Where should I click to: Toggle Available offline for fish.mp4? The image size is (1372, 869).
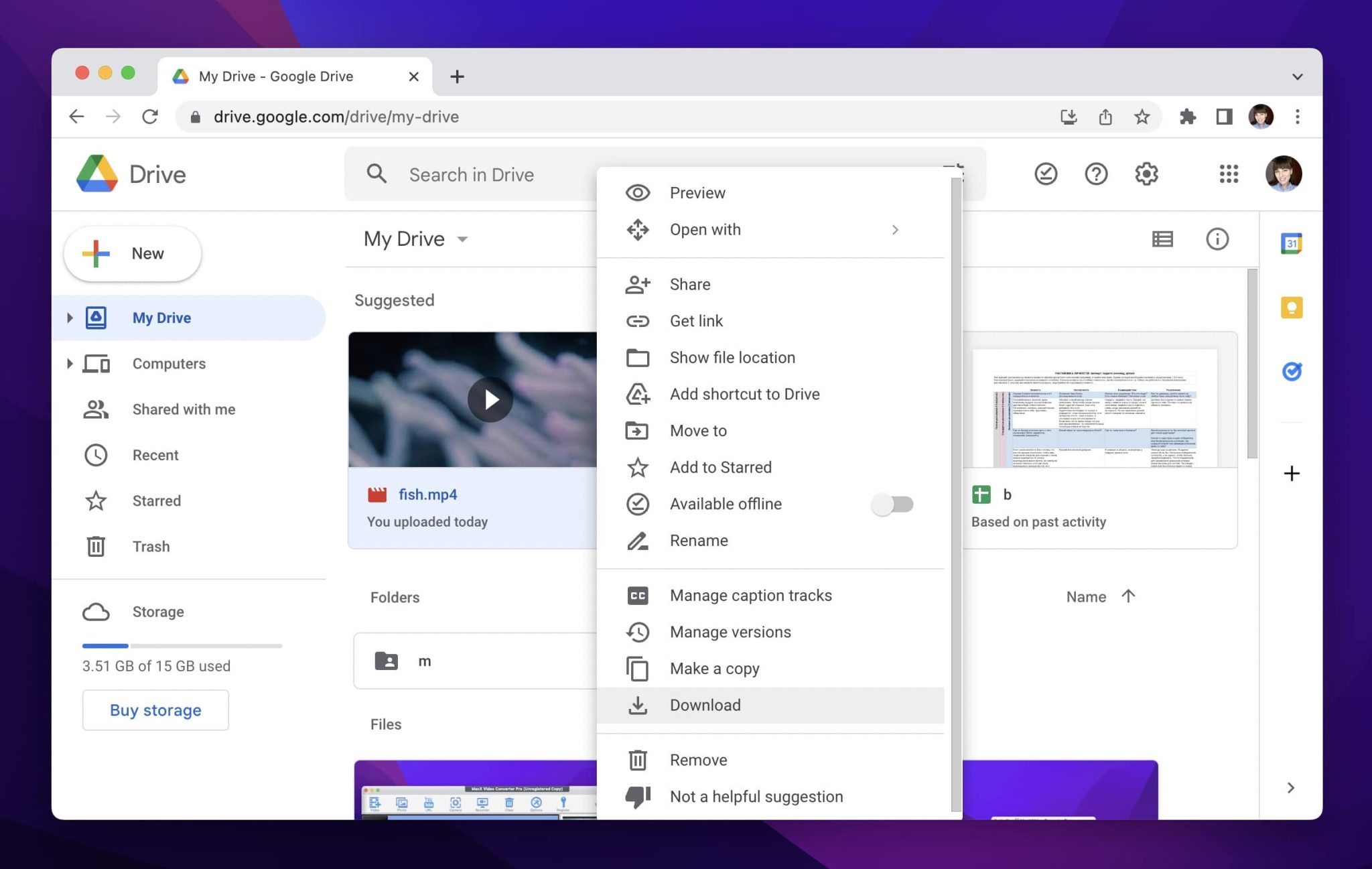[892, 504]
